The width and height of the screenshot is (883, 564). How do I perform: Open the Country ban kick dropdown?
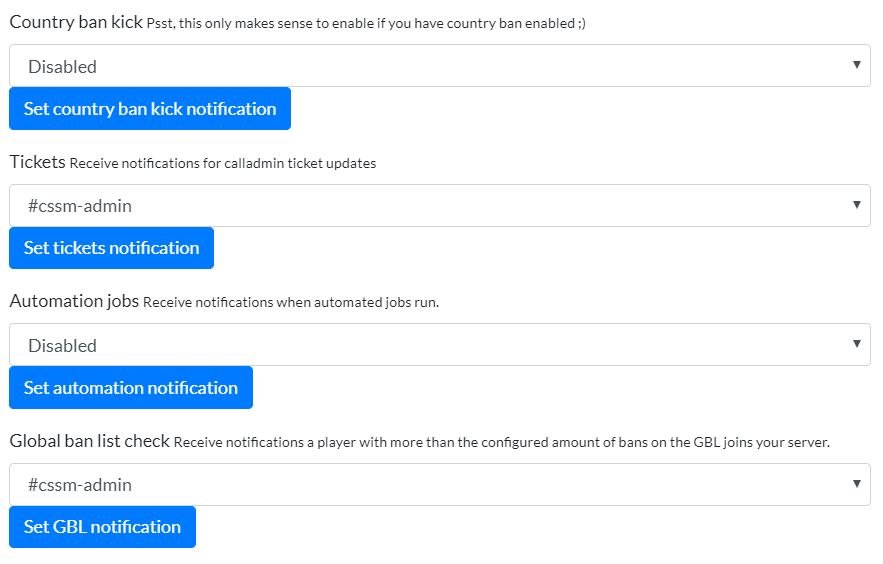440,66
